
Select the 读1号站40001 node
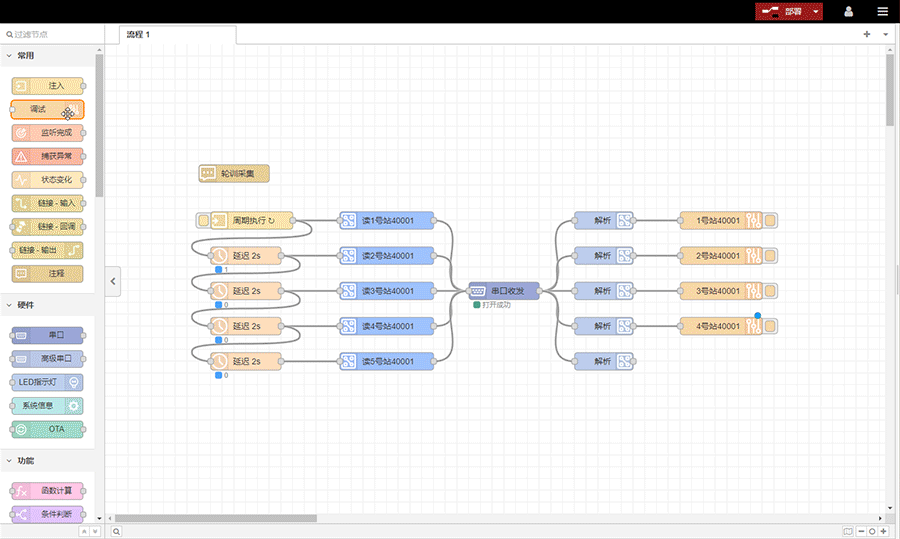(x=386, y=221)
